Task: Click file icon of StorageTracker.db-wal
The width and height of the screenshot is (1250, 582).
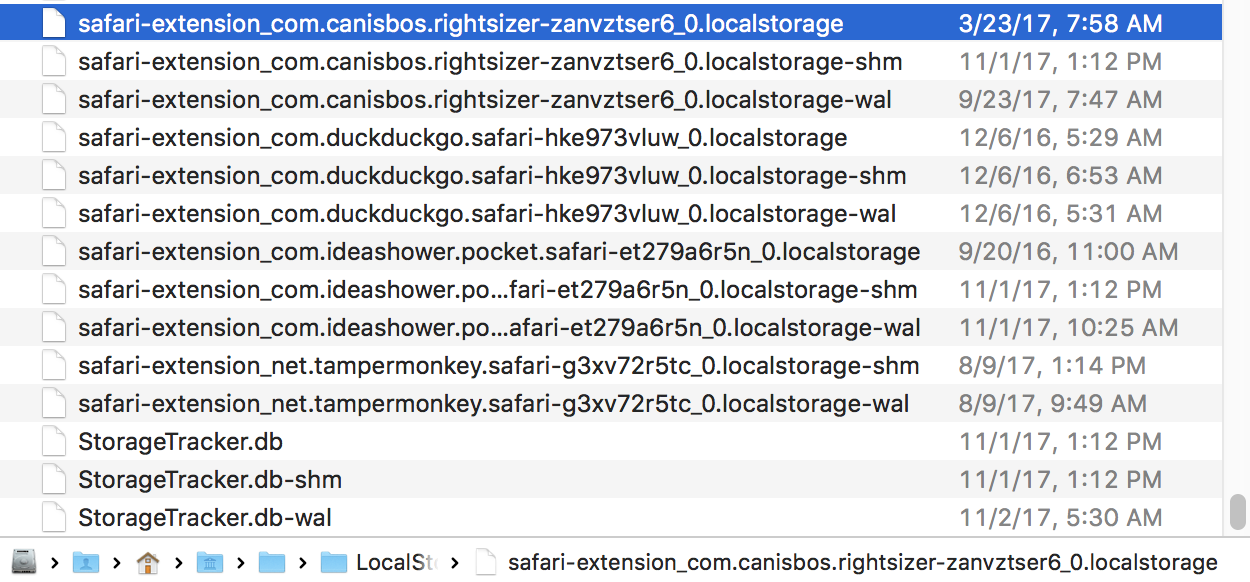Action: (x=54, y=518)
